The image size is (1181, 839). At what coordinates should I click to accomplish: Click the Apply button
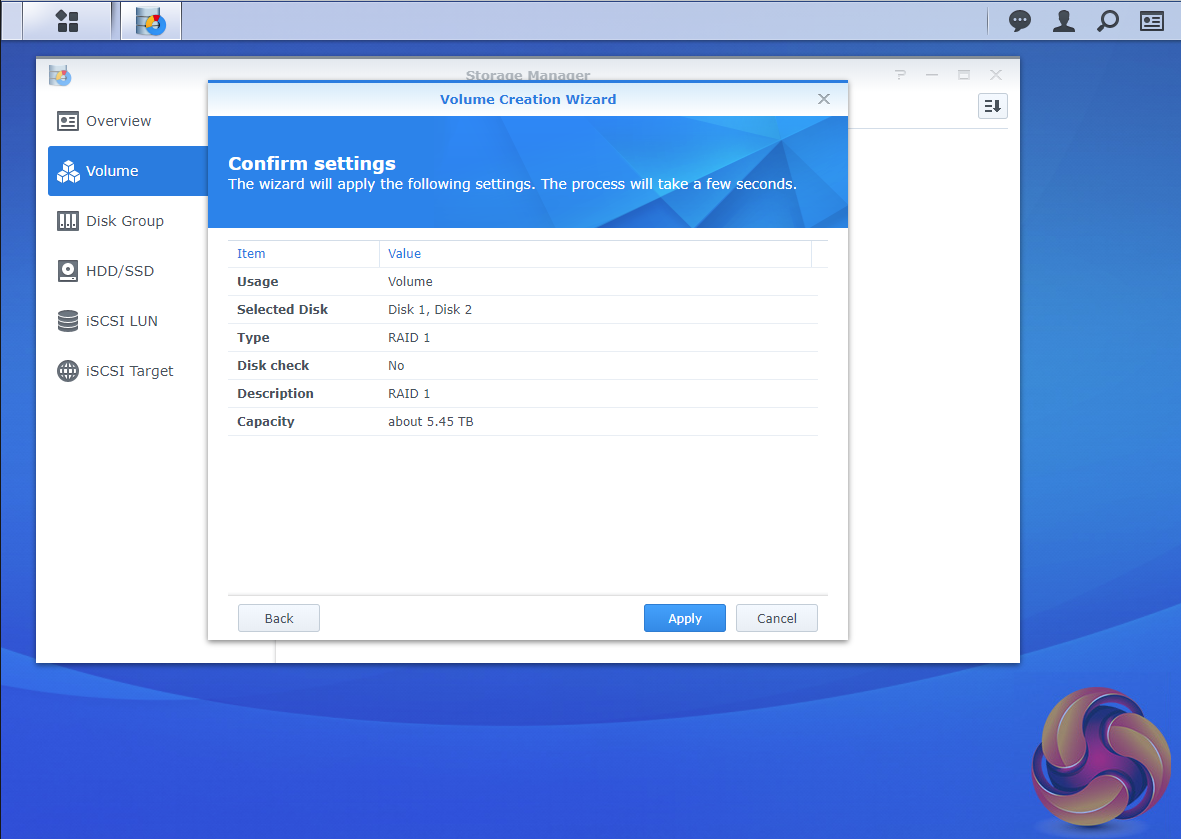coord(685,618)
